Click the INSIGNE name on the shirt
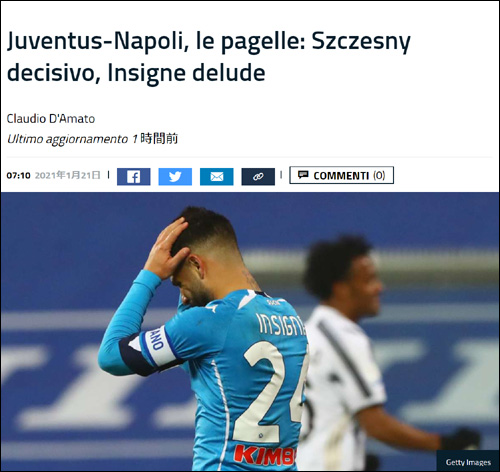The height and width of the screenshot is (472, 500). point(281,324)
